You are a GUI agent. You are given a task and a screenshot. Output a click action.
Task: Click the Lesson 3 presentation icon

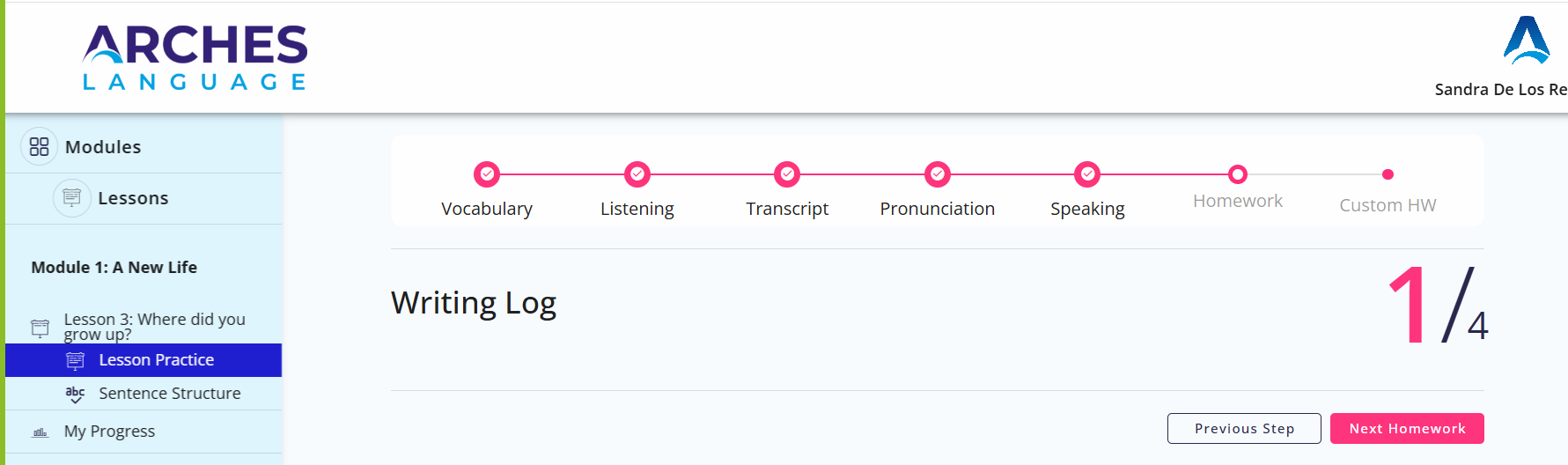click(40, 328)
